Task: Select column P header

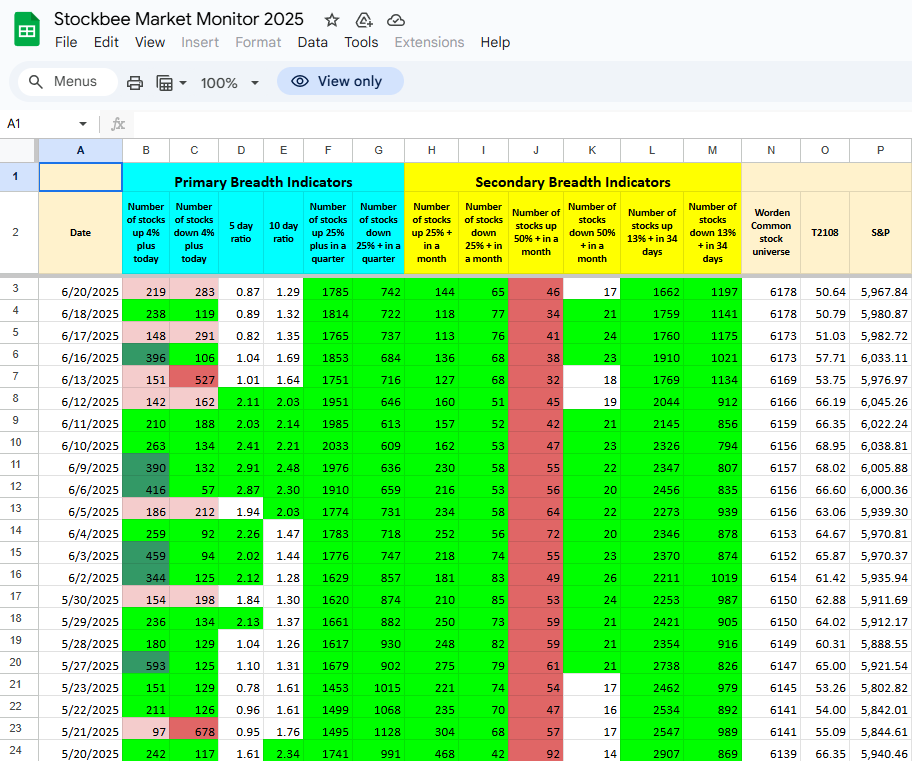Action: click(881, 151)
